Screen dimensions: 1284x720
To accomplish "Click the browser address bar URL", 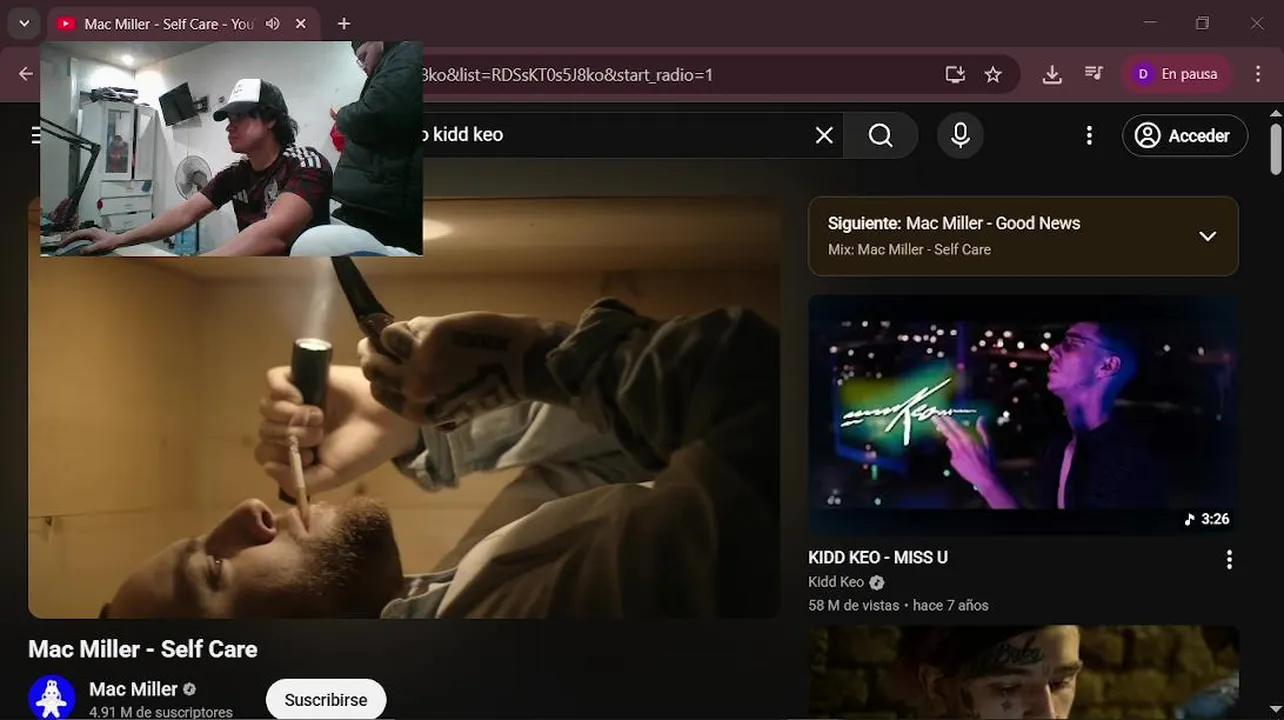I will point(566,74).
